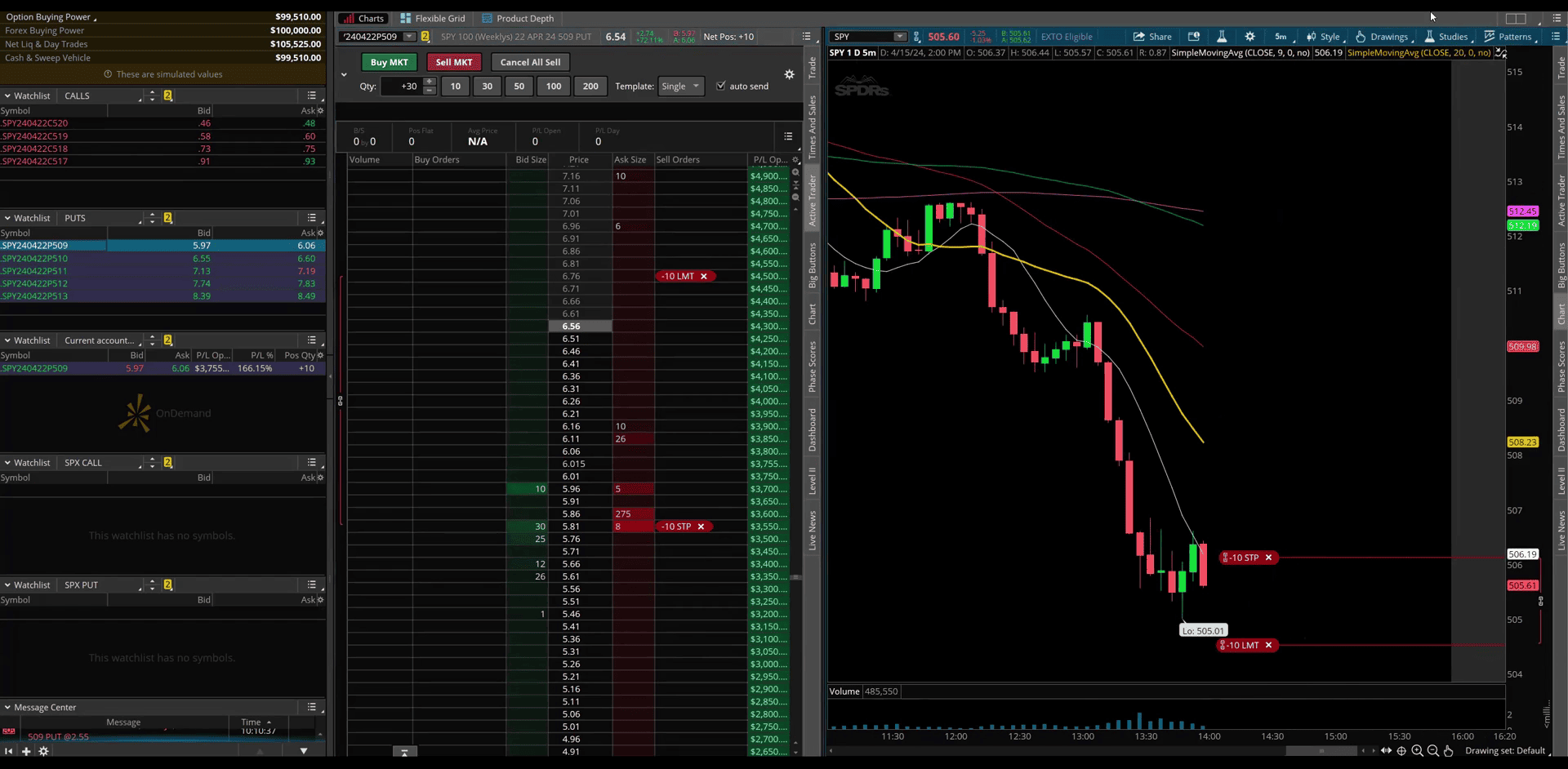Select the pan hand tool below chart
Screen dimensions: 1568x769
tap(1448, 751)
